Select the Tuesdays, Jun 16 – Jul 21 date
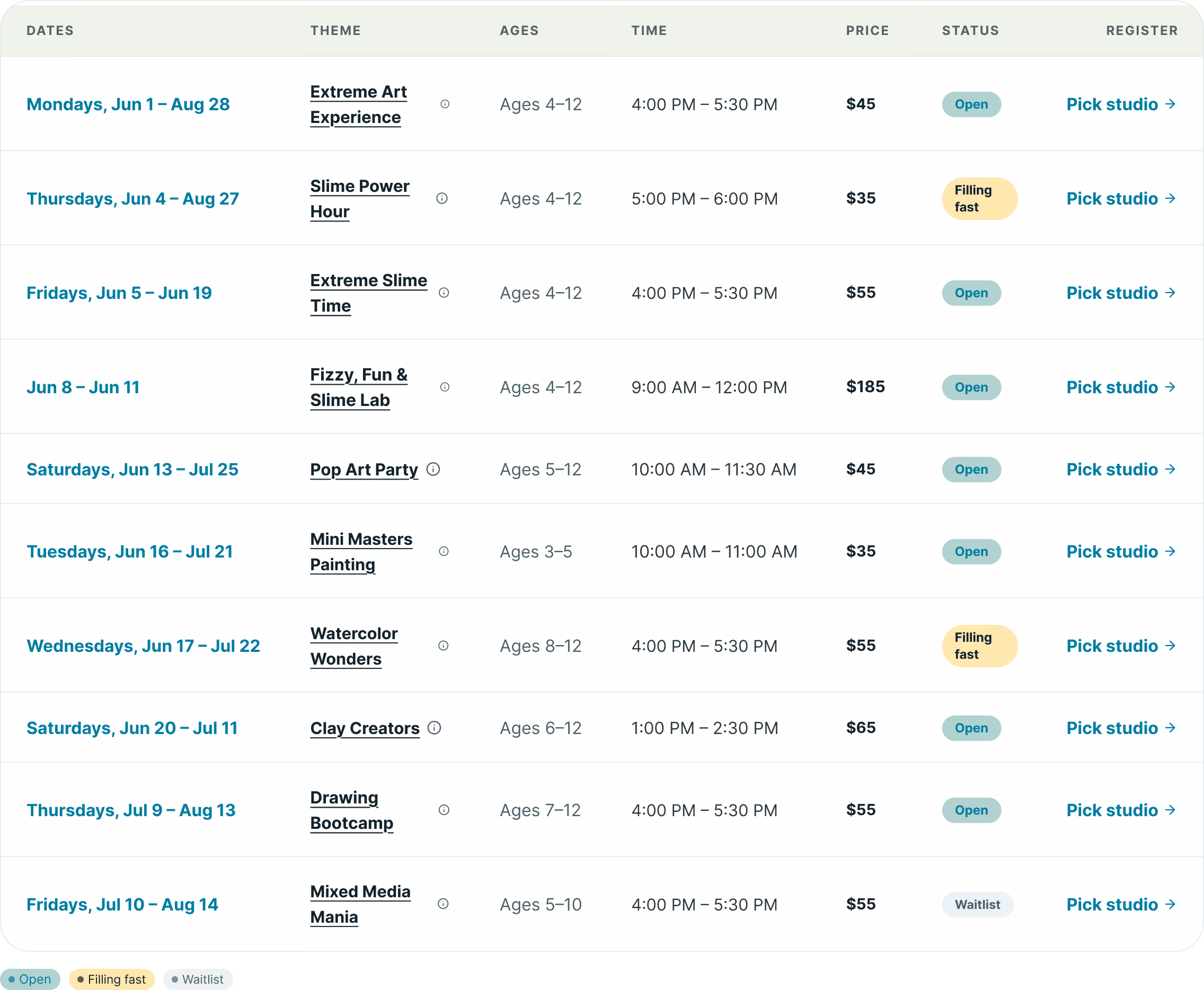The image size is (1204, 990). coord(130,552)
